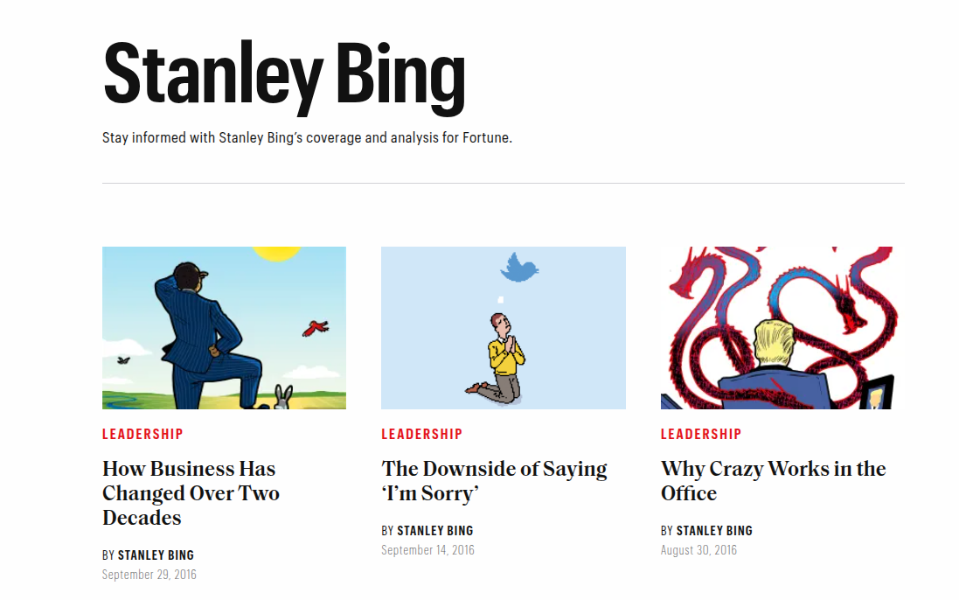Click Stanley Bing byline above August 30 date
The image size is (959, 600).
tap(714, 531)
